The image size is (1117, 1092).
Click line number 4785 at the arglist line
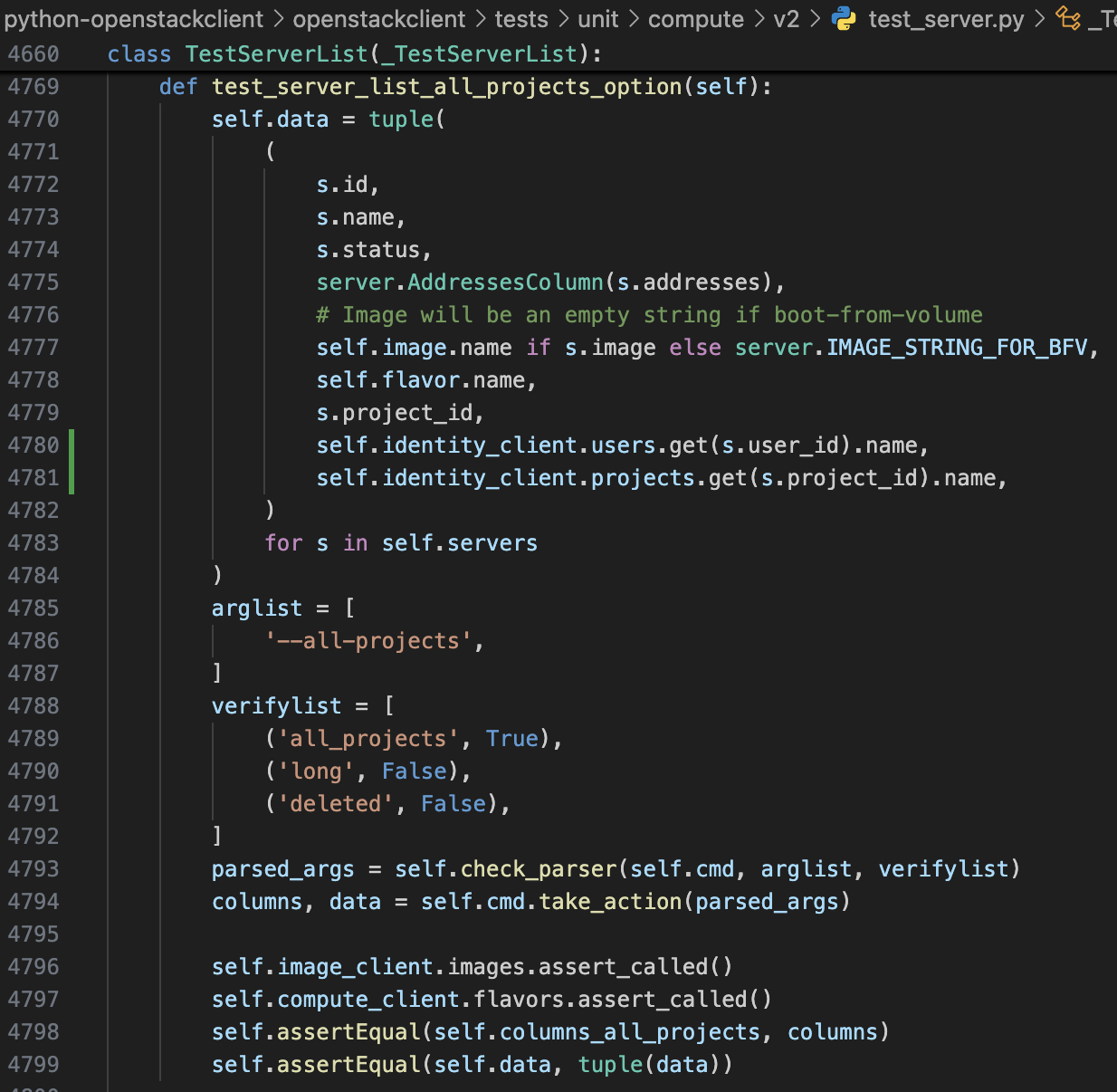tap(33, 608)
